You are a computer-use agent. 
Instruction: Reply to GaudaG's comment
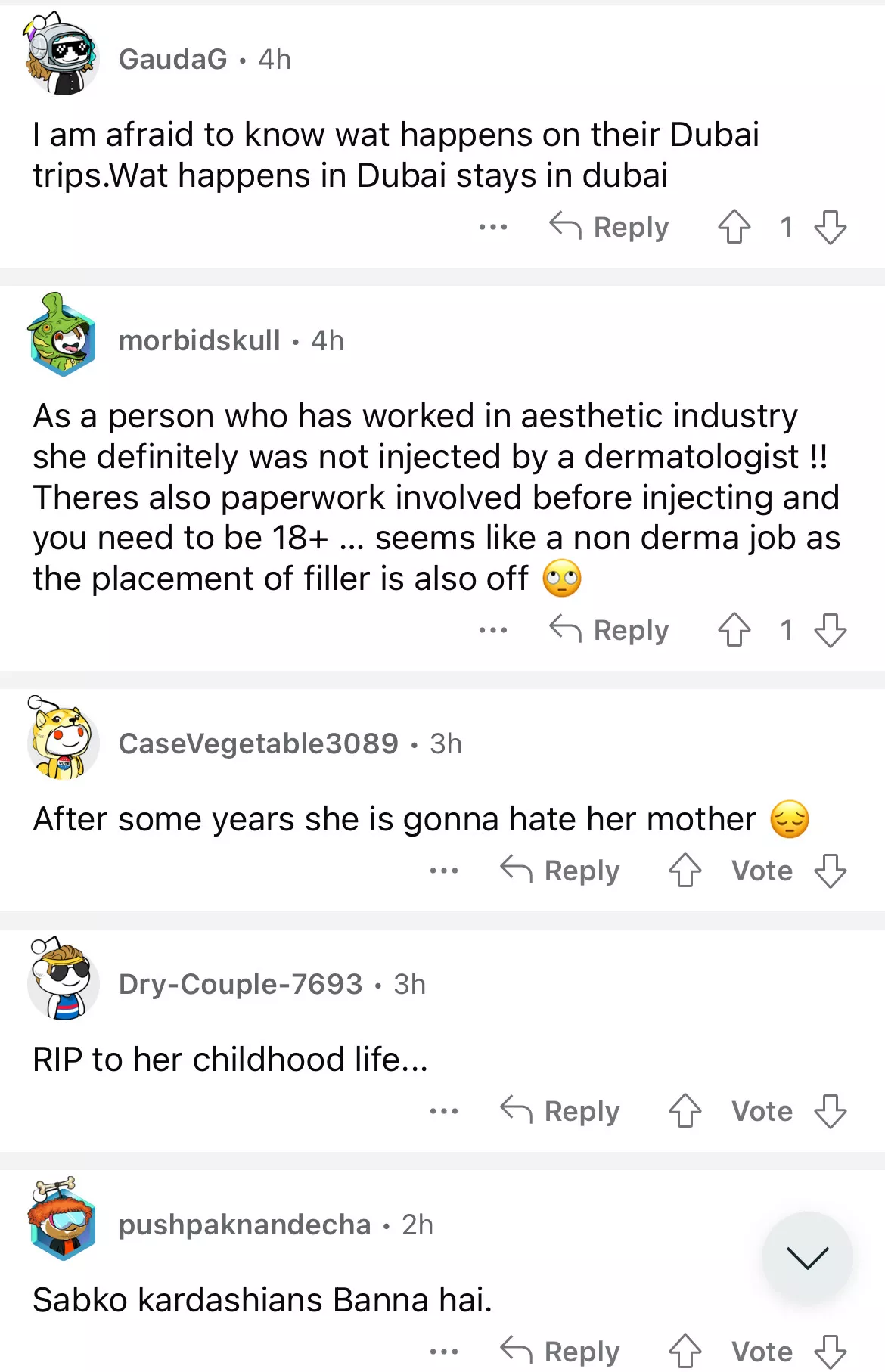[x=610, y=227]
